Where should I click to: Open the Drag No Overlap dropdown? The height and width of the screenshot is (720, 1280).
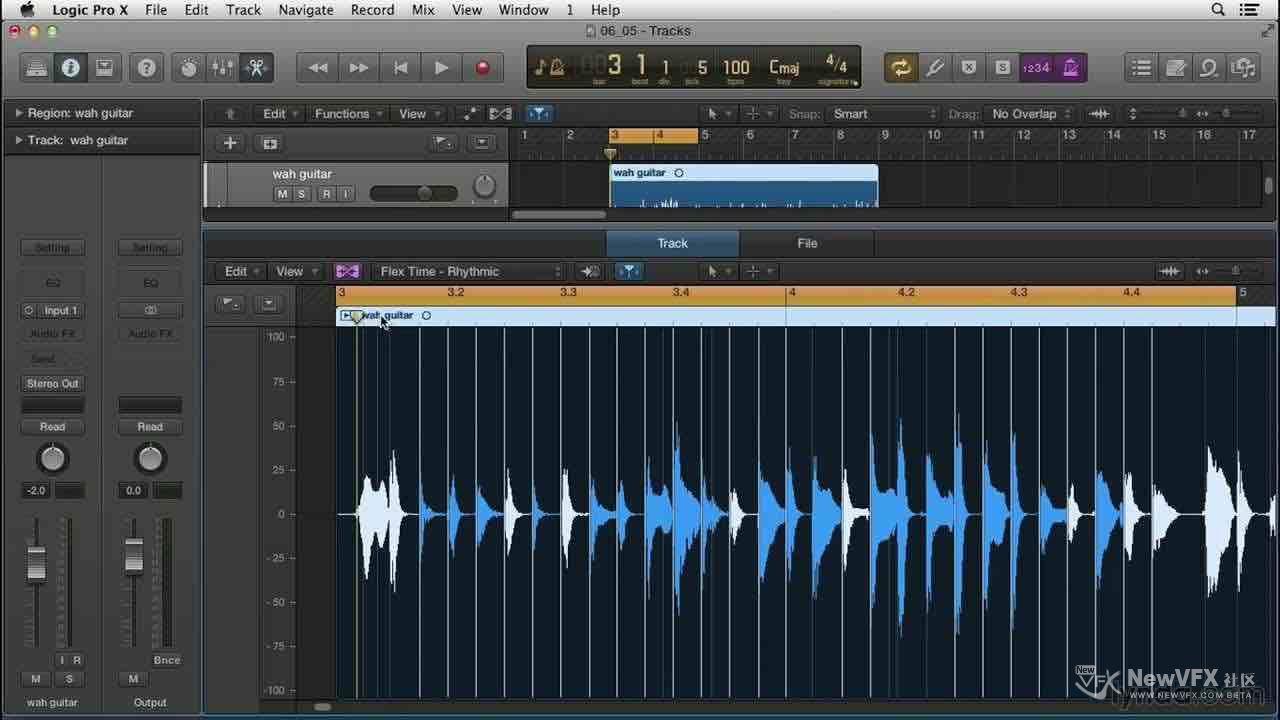(1029, 113)
